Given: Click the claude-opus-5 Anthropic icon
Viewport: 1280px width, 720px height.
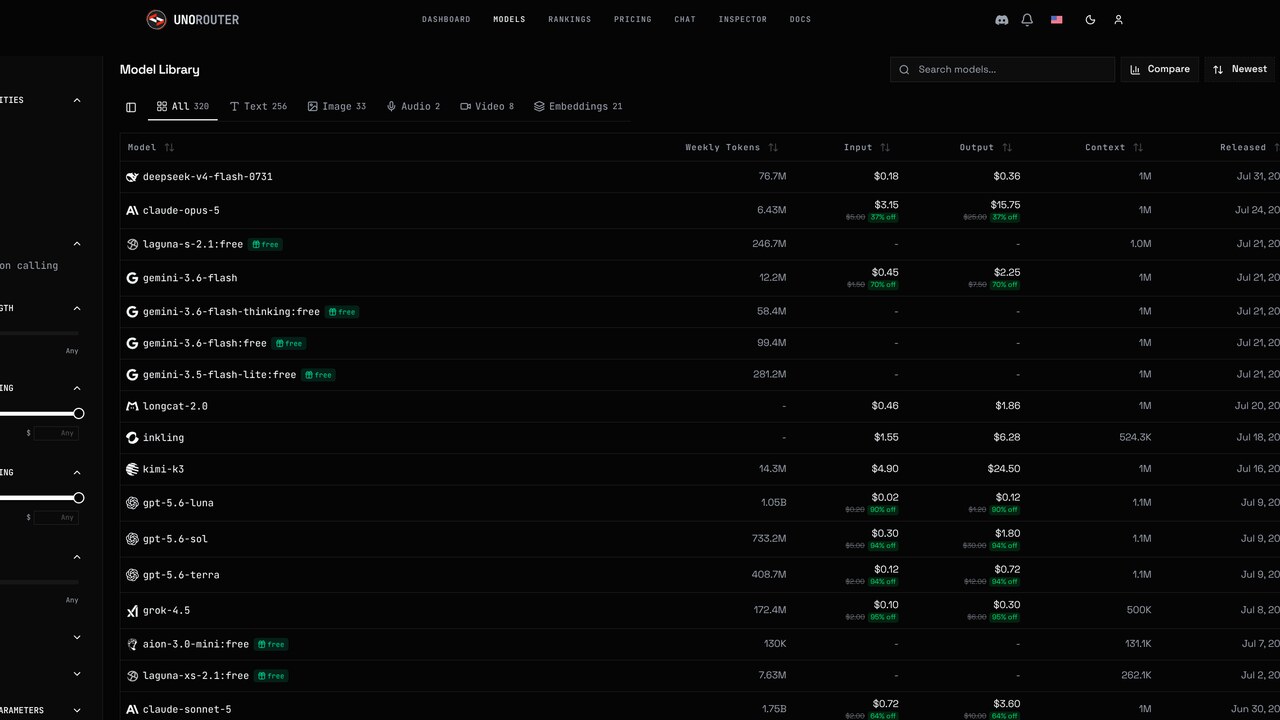Looking at the screenshot, I should [x=132, y=211].
